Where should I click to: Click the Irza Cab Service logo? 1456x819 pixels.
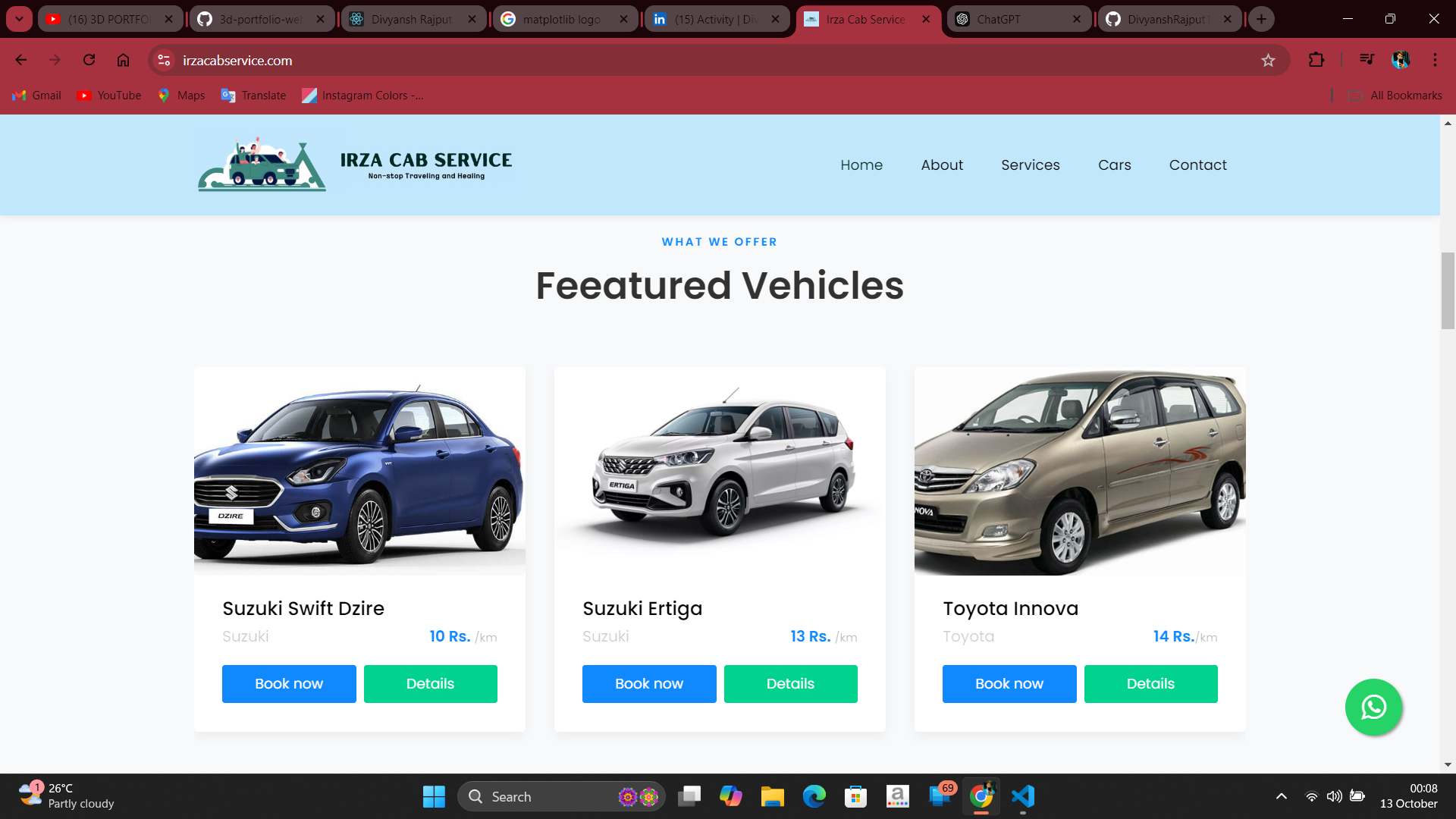pos(355,165)
